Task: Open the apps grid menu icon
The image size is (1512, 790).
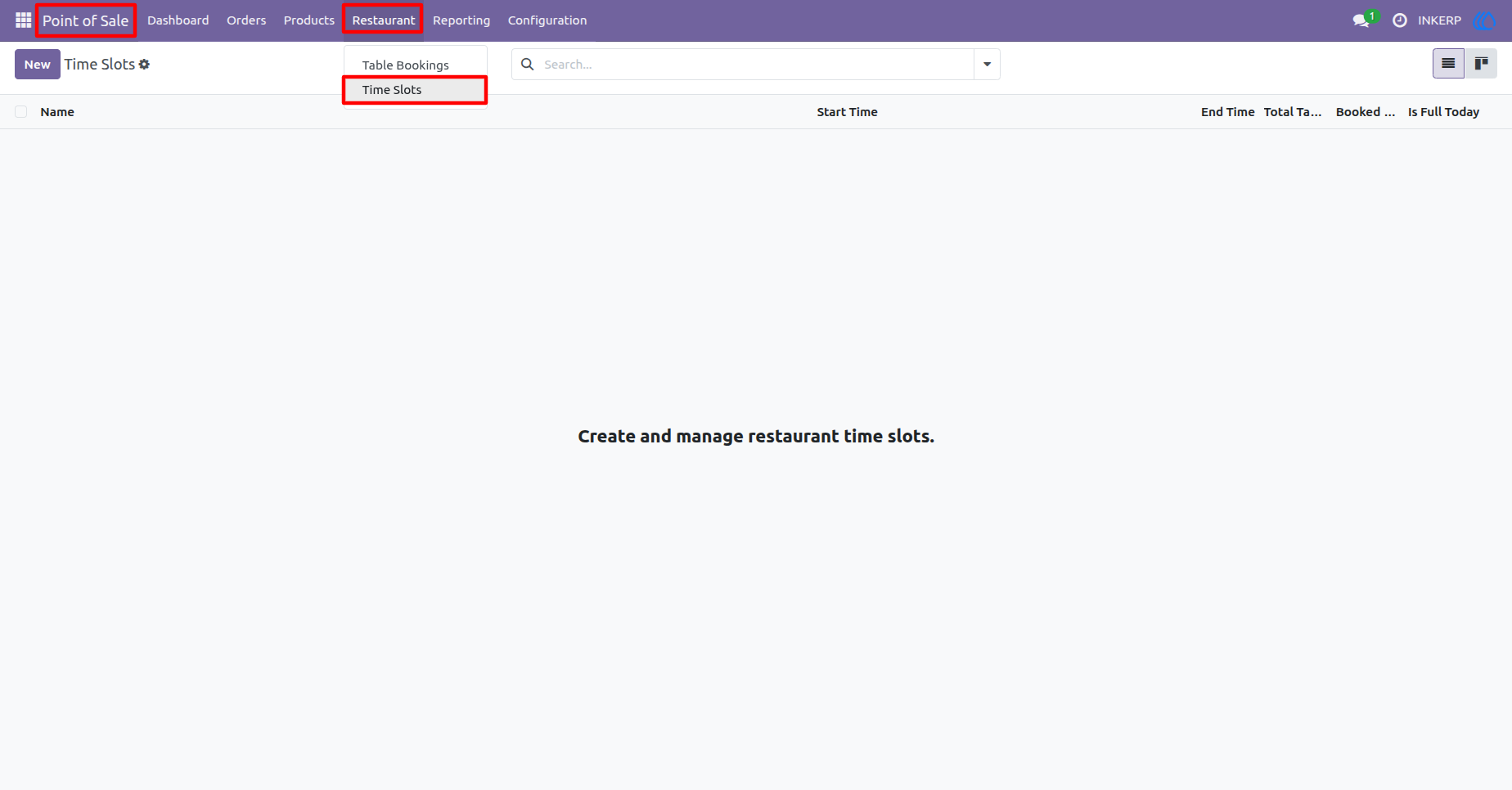Action: [23, 20]
